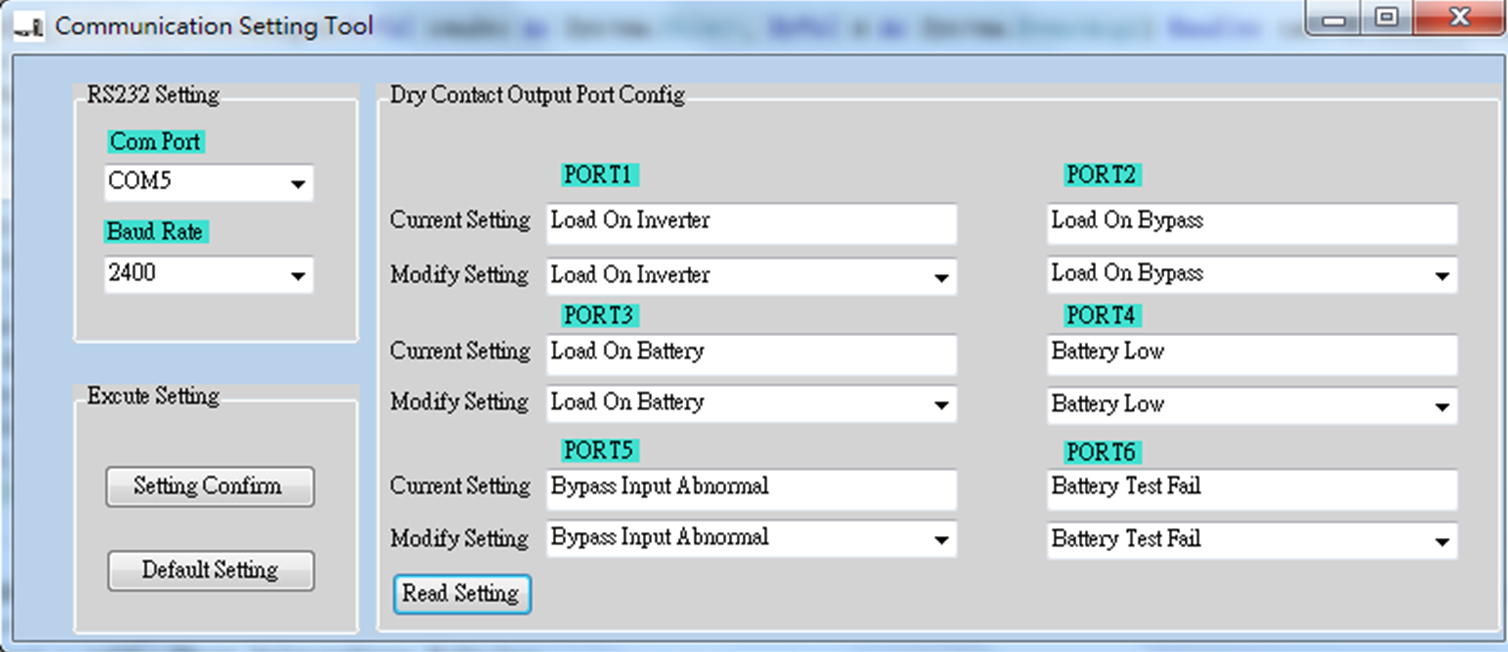The image size is (1508, 652).
Task: Open the Com Port dropdown
Action: 297,185
